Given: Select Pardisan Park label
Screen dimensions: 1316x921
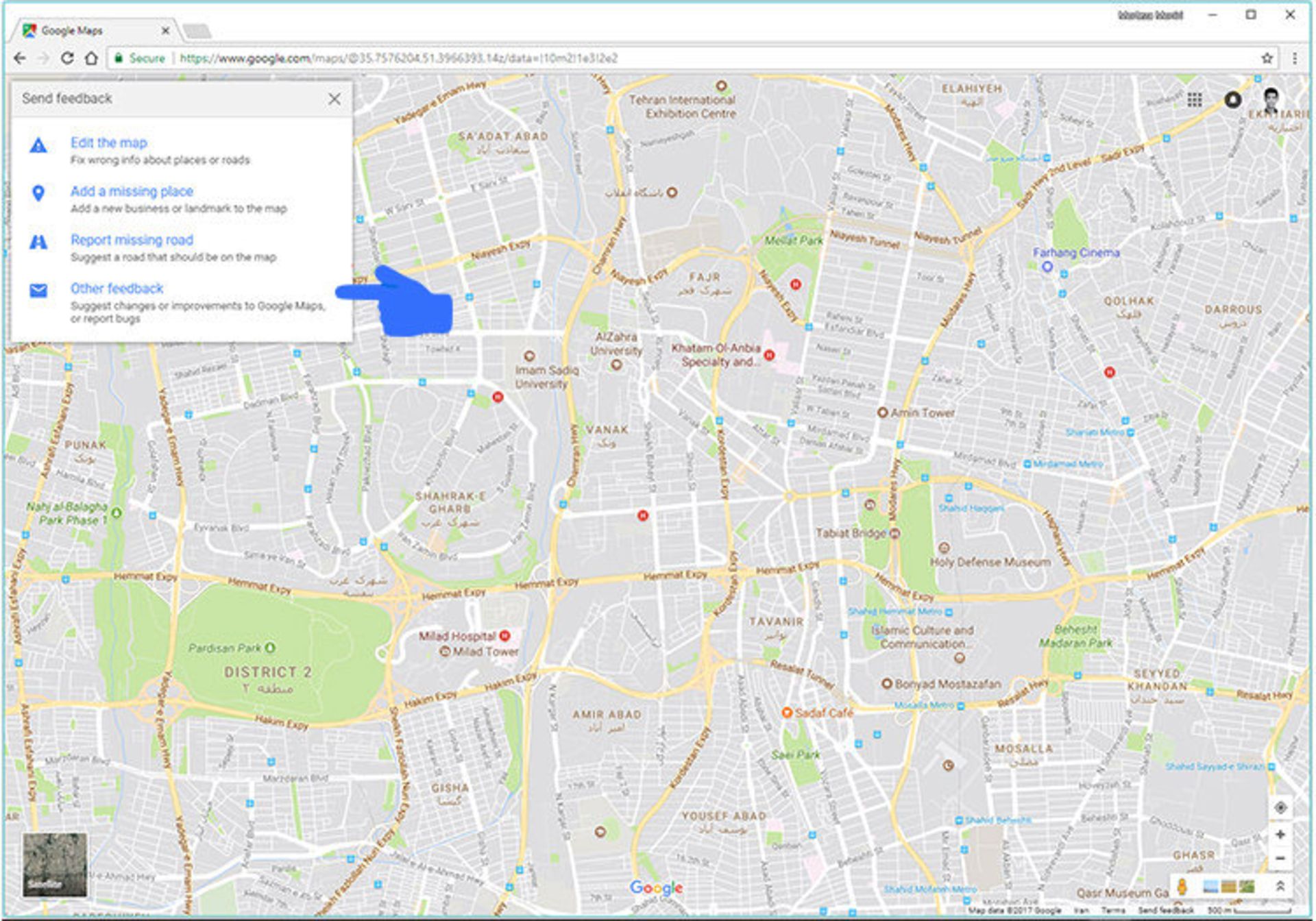Looking at the screenshot, I should [x=226, y=648].
